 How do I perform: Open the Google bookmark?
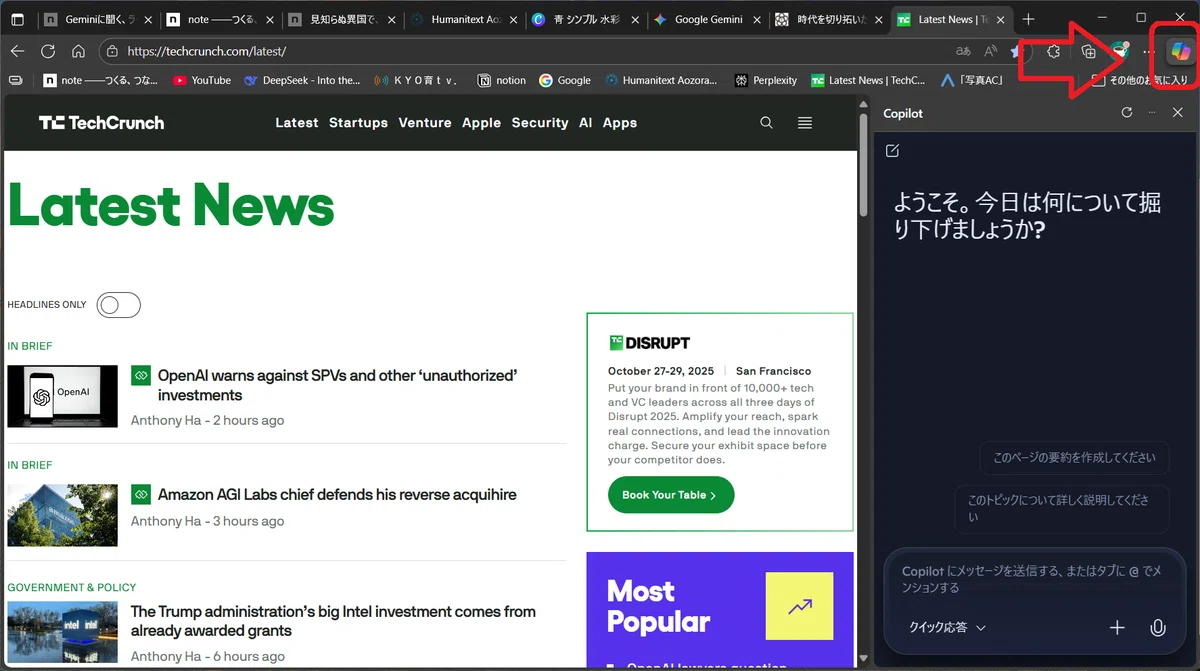(x=564, y=80)
